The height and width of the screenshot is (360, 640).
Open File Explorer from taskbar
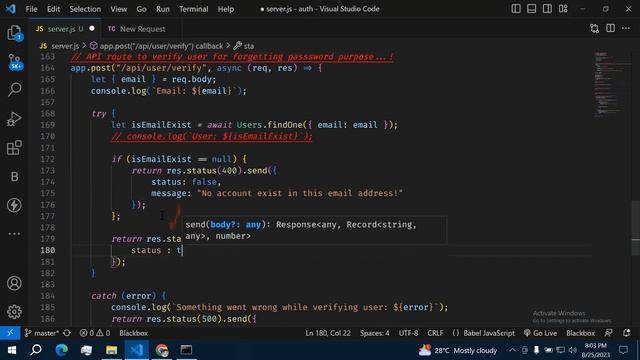[111, 350]
